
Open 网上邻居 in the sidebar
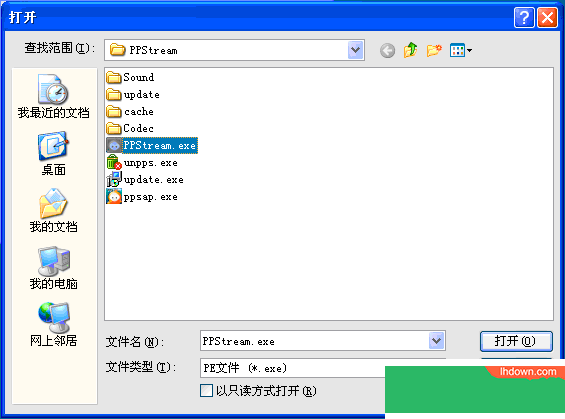[53, 324]
